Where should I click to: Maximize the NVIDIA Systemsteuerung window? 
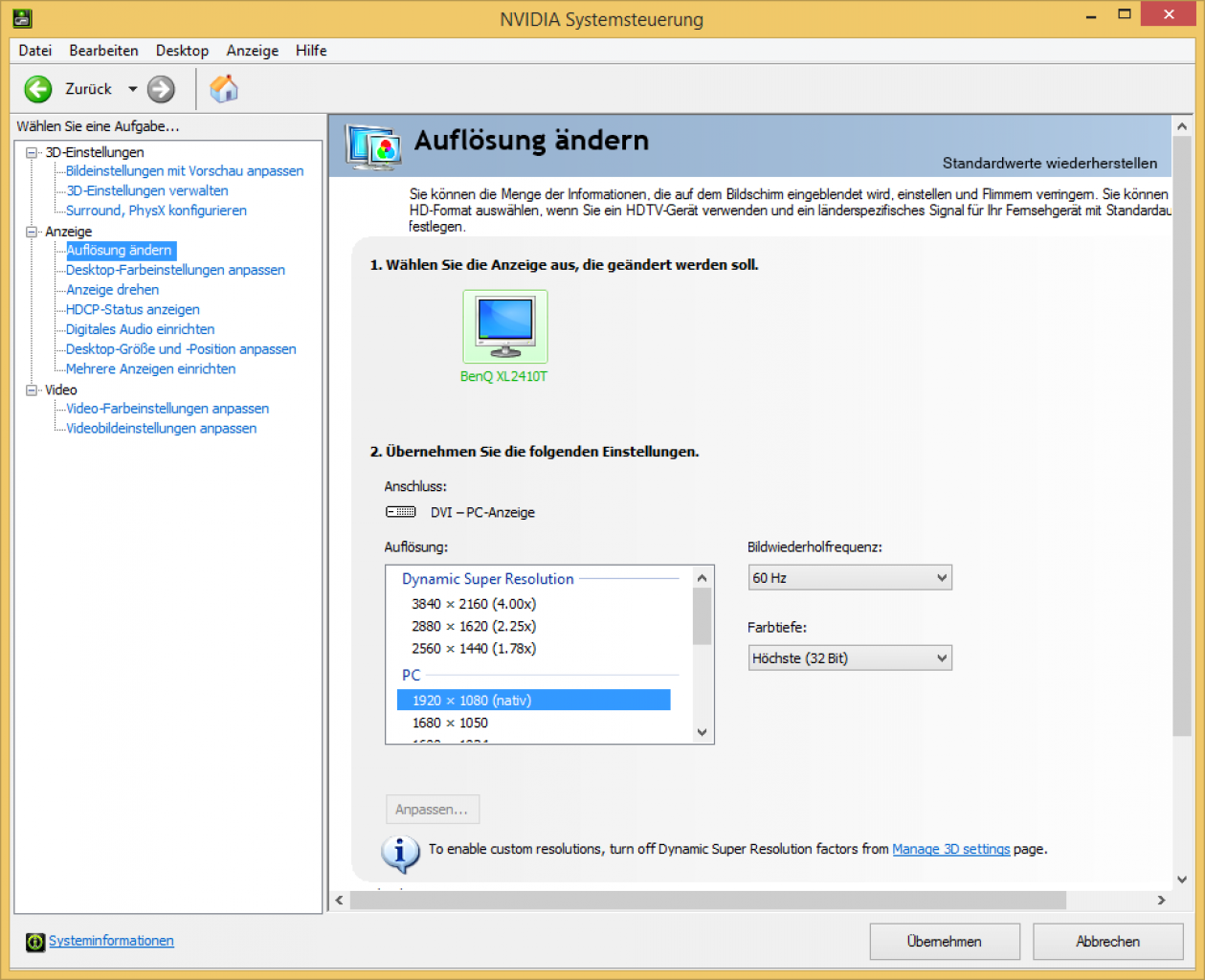click(1125, 14)
